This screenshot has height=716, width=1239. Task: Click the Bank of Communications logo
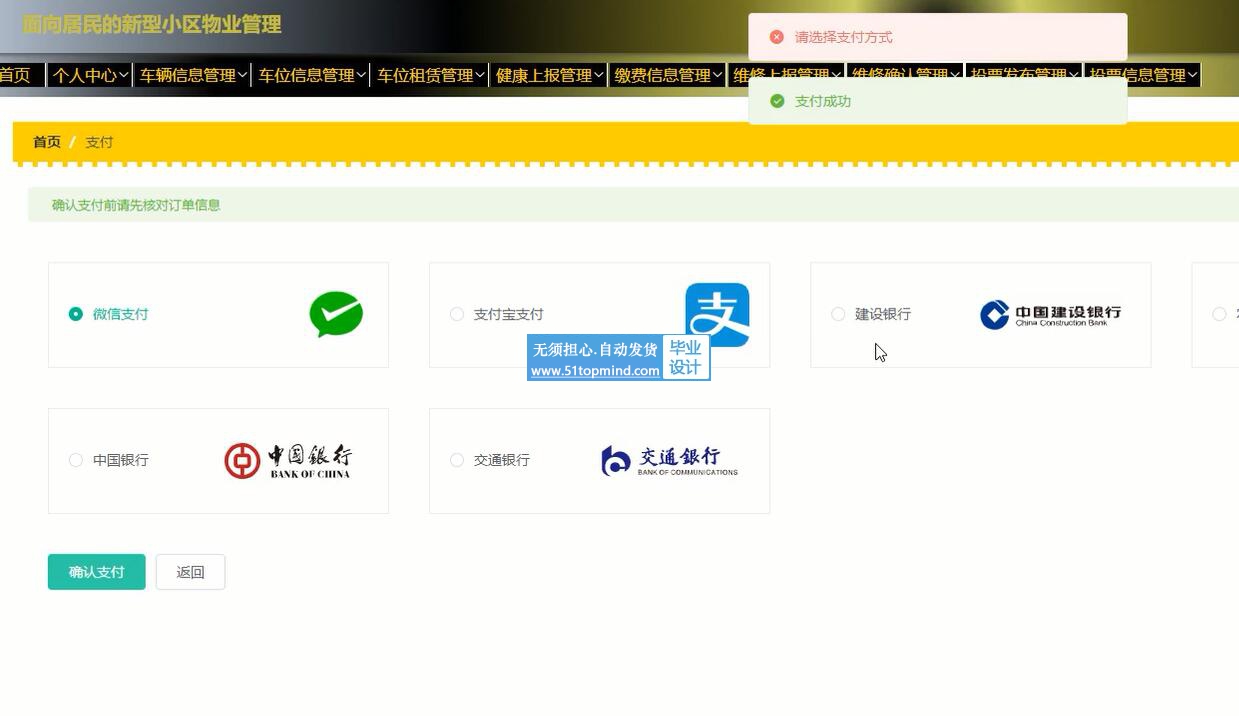[670, 461]
